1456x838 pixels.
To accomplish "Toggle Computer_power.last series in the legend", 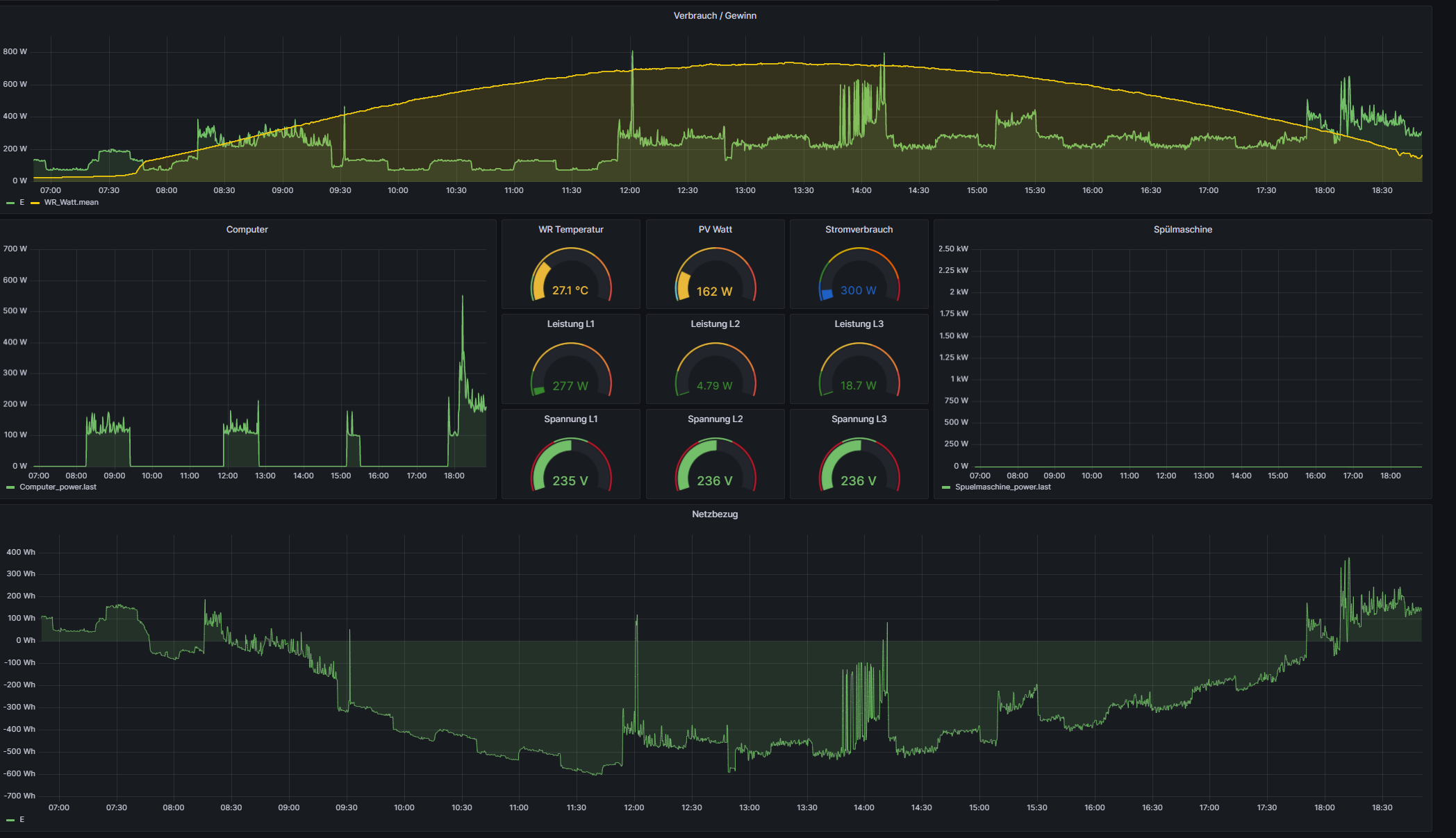I will pos(58,487).
